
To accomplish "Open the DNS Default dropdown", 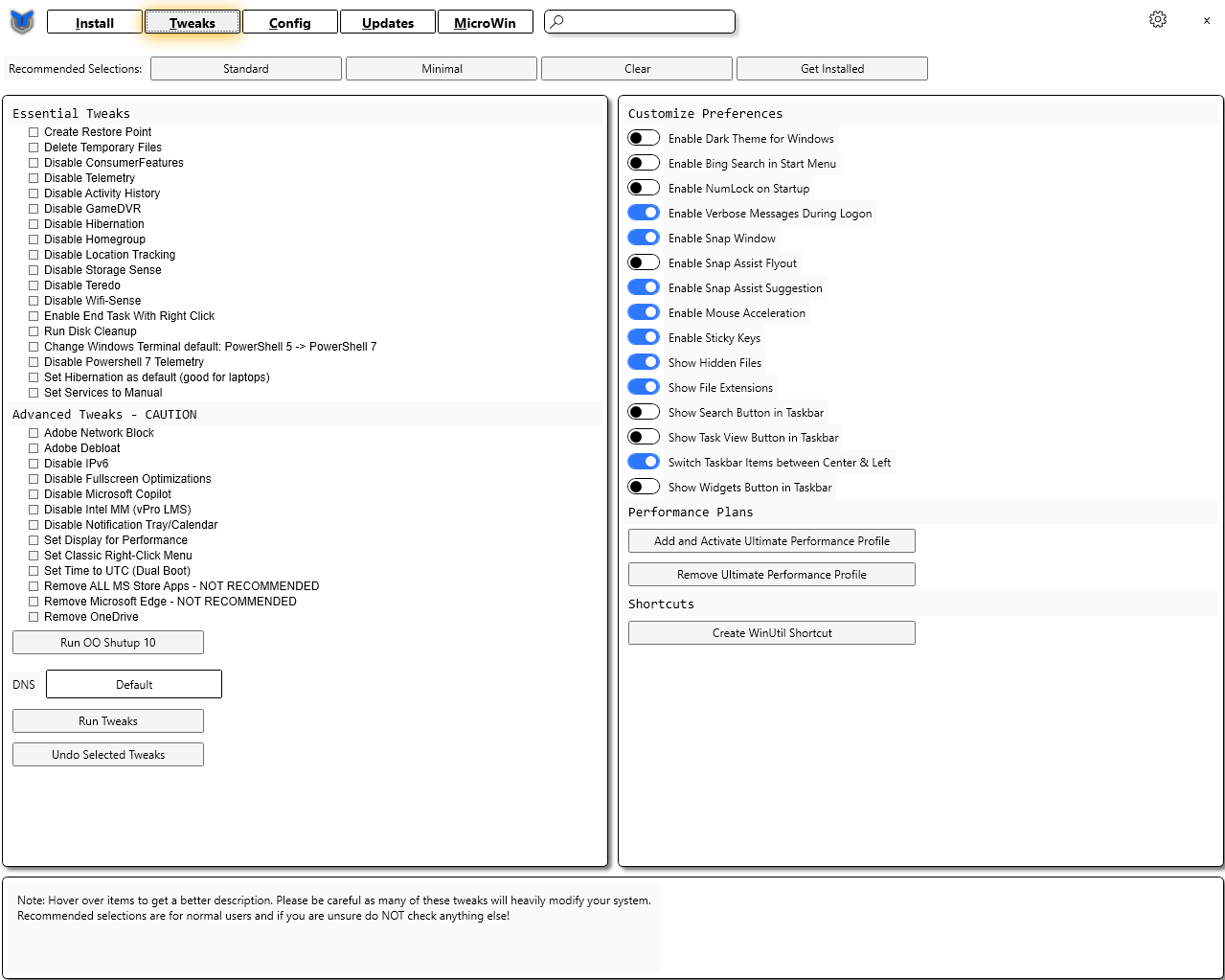I will [133, 684].
